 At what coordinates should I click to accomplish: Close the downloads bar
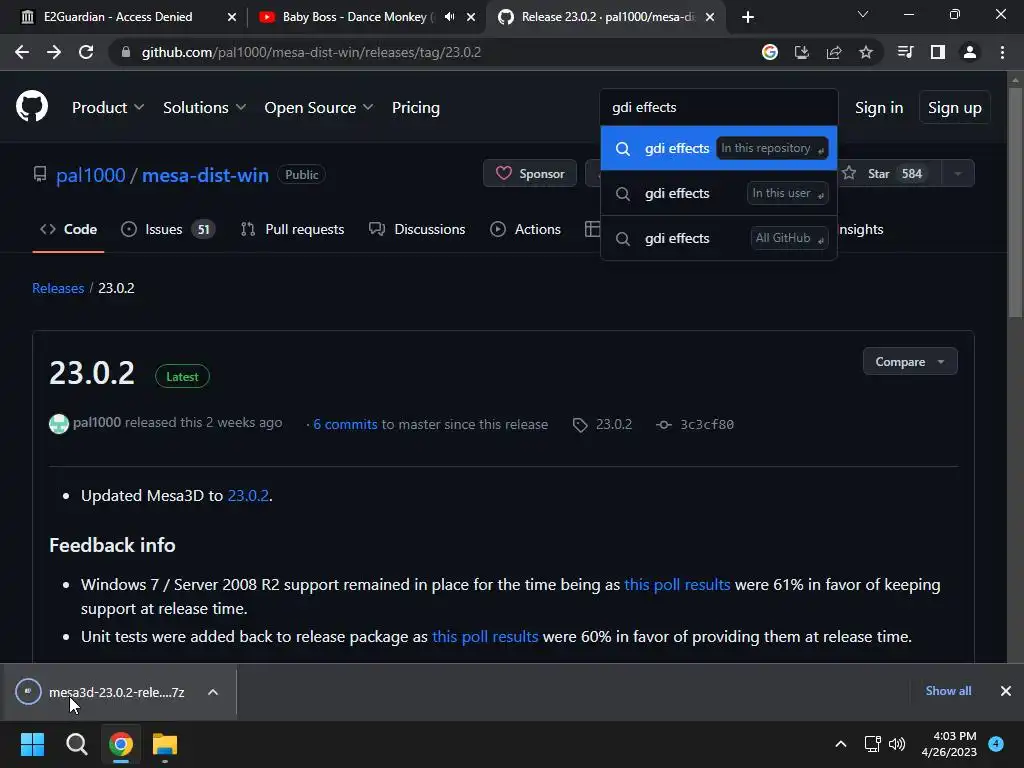(1006, 691)
